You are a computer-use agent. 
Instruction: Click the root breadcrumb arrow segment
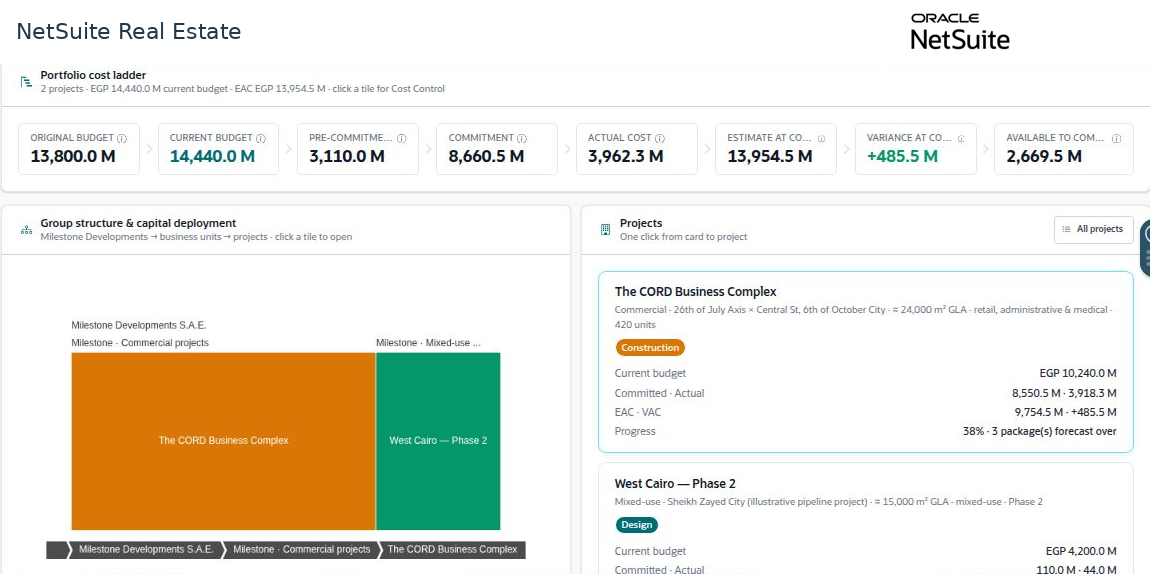point(57,549)
